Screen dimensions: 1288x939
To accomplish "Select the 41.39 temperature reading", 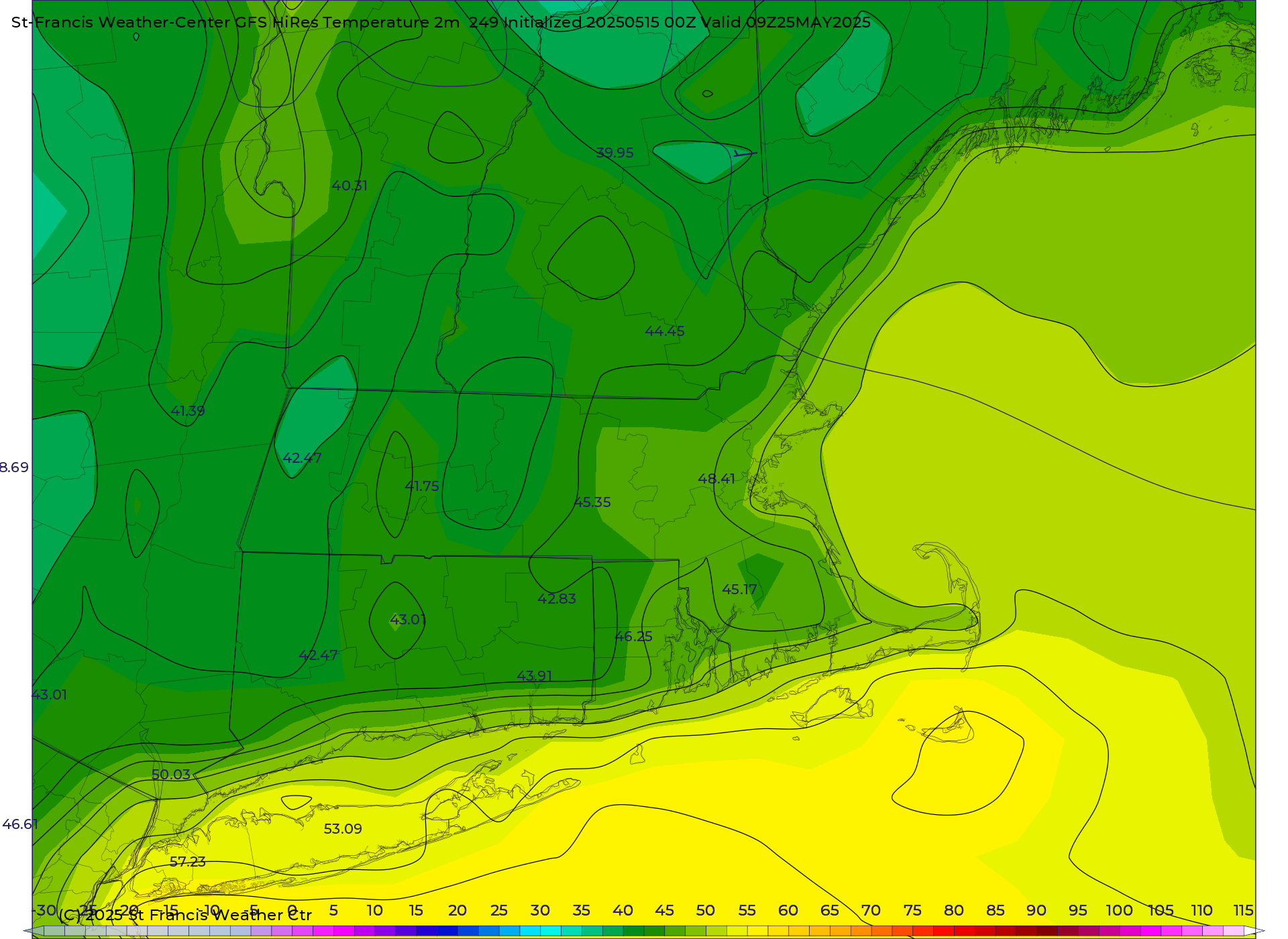I will pyautogui.click(x=188, y=411).
